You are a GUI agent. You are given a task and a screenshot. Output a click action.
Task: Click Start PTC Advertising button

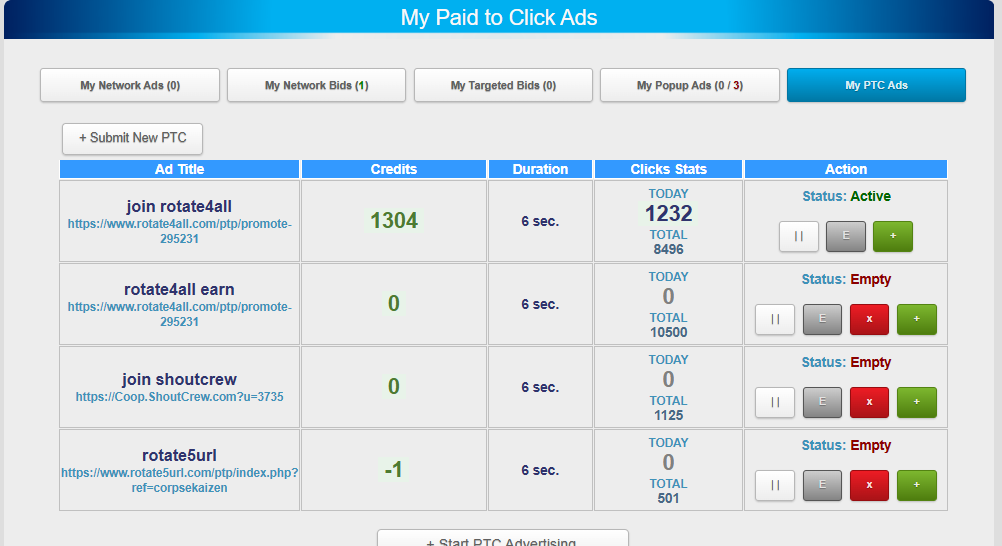tap(503, 539)
